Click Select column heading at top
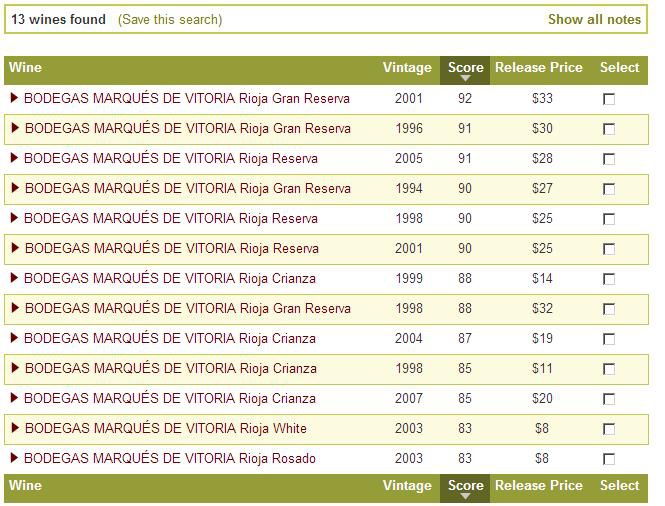 click(619, 67)
